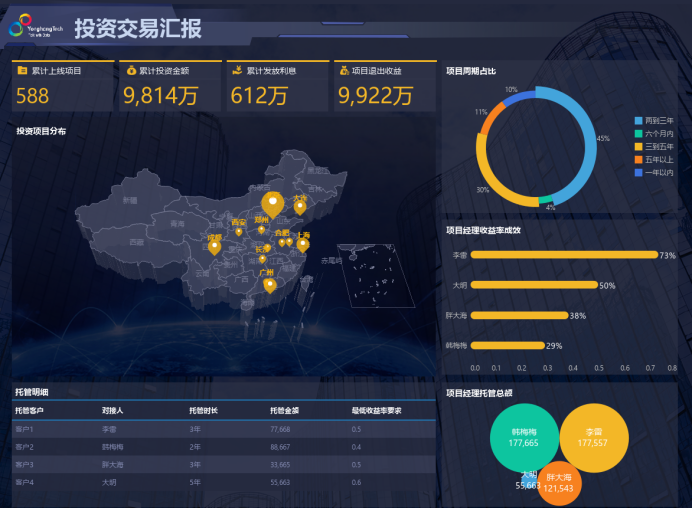Image resolution: width=692 pixels, height=508 pixels.
Task: Click the icon beside 项目退出收益
Action: (343, 71)
